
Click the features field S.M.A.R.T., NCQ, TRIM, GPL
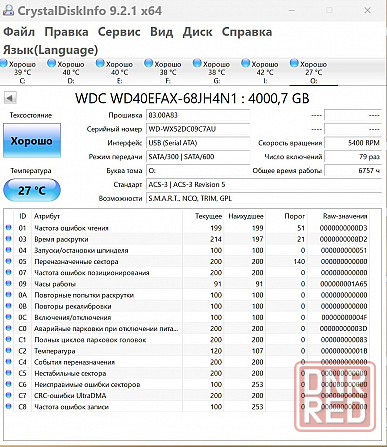[x=264, y=198]
